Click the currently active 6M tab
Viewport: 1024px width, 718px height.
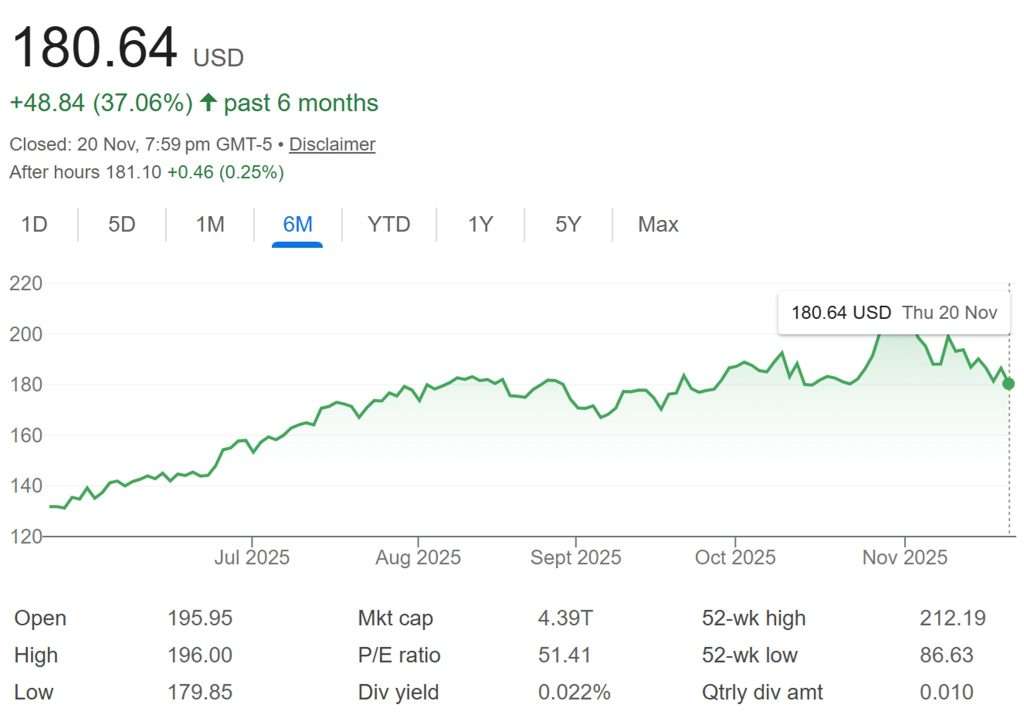[296, 224]
